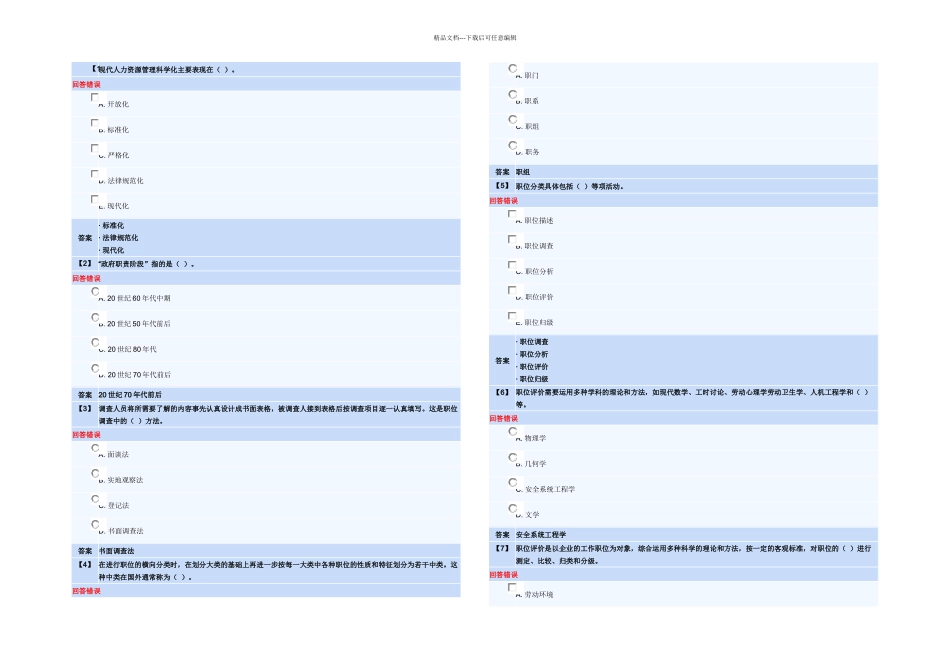Select the 物理学 radio button
Image resolution: width=950 pixels, height=672 pixels.
(513, 431)
